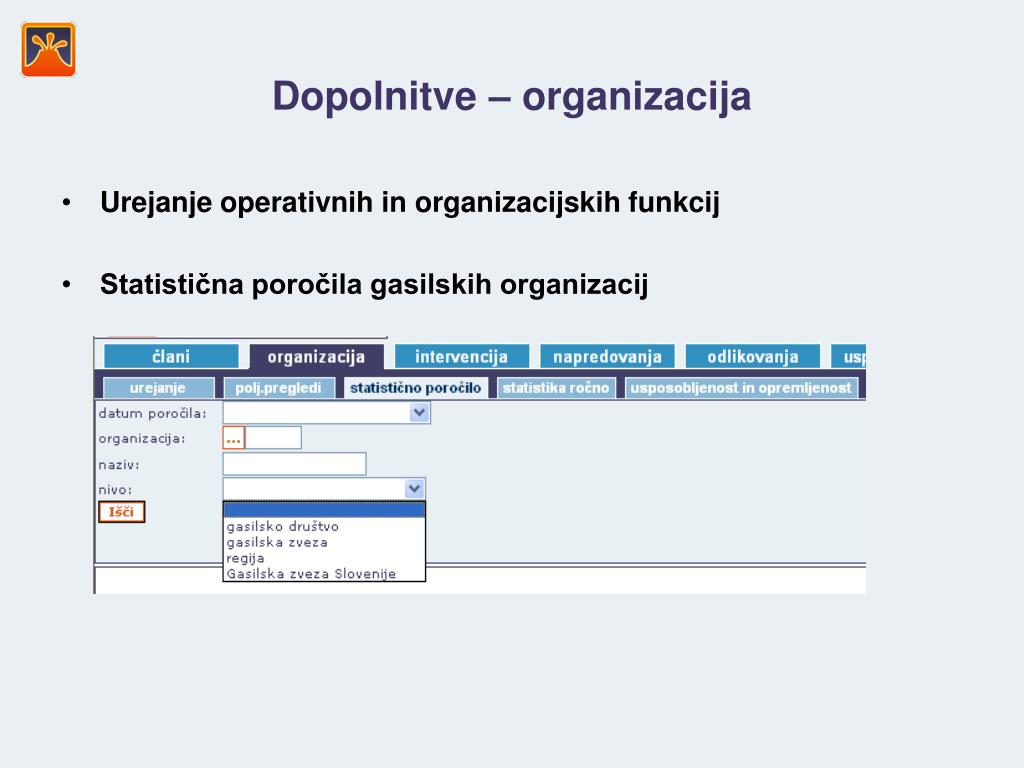The width and height of the screenshot is (1024, 768).
Task: Click the nivo: field label
Action: point(115,490)
